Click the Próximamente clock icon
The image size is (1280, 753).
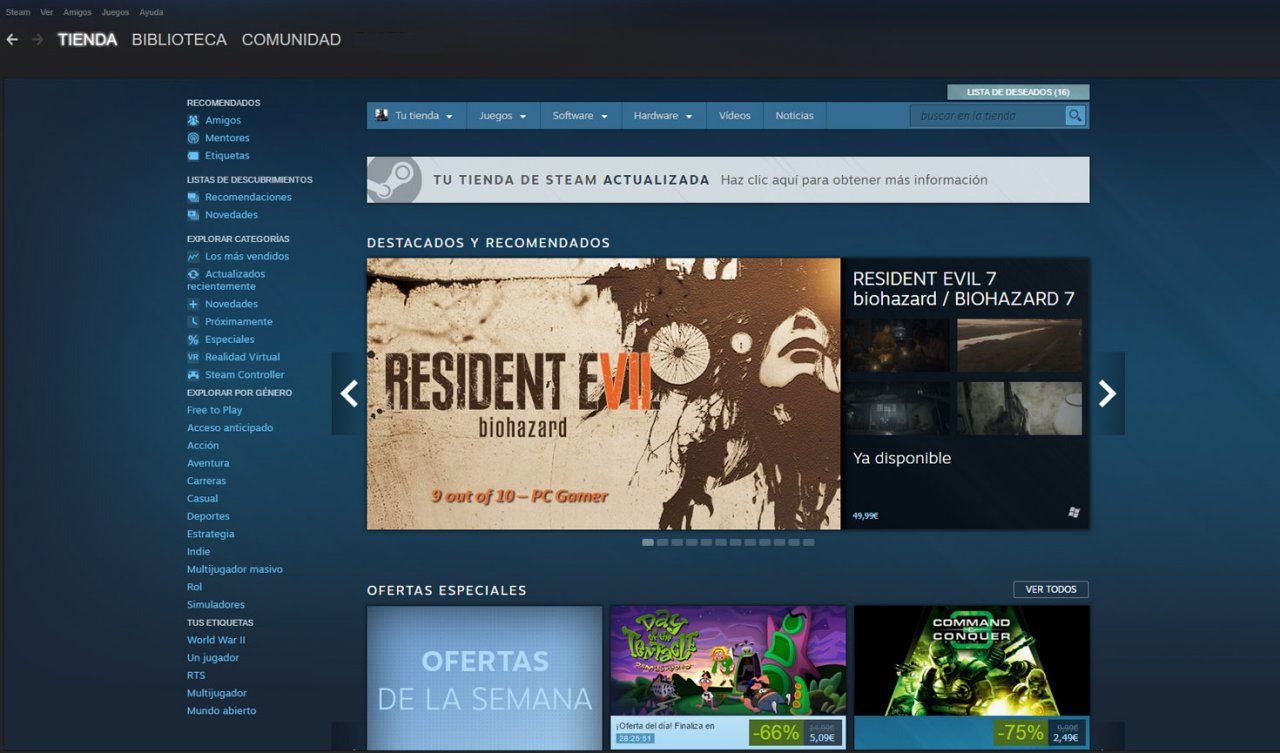pyautogui.click(x=192, y=321)
